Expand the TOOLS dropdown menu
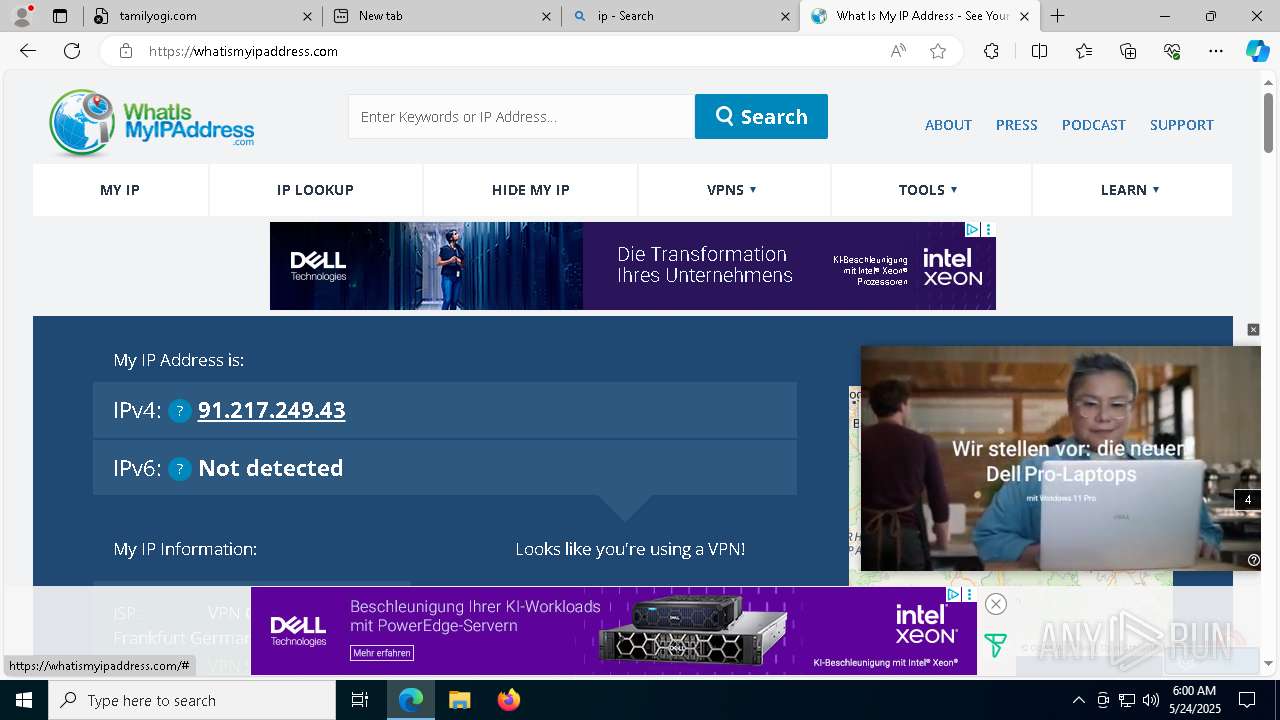The height and width of the screenshot is (720, 1280). click(928, 190)
